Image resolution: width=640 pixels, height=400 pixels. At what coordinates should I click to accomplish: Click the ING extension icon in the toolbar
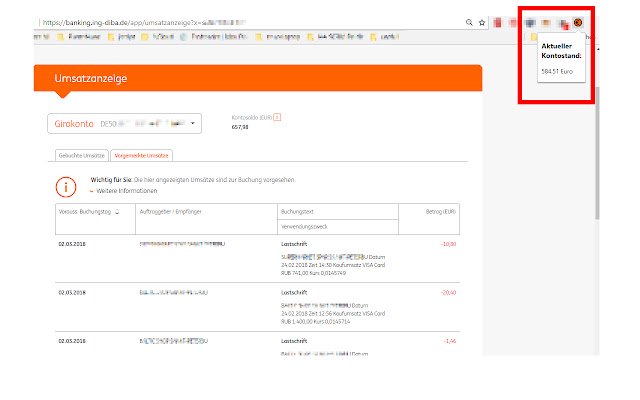point(578,23)
